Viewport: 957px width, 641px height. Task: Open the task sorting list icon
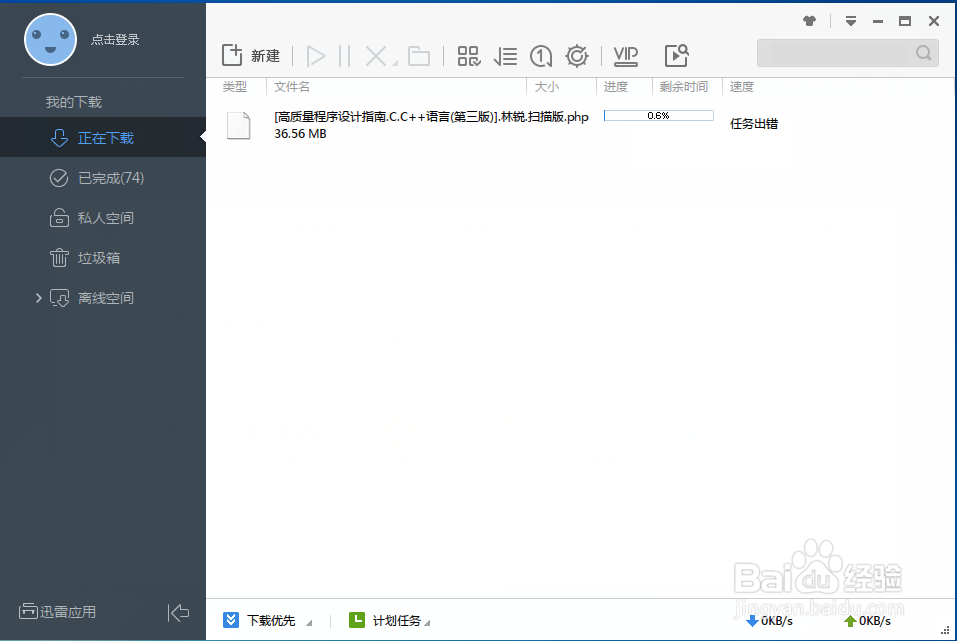505,56
